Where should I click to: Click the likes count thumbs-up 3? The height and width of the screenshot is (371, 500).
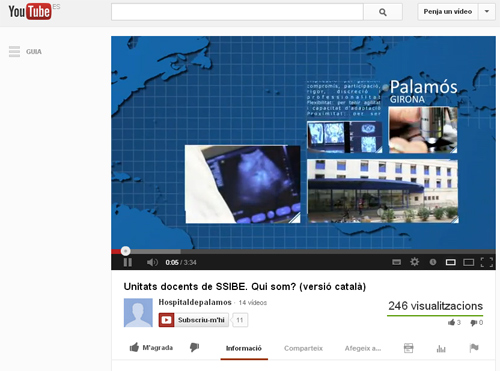click(454, 322)
